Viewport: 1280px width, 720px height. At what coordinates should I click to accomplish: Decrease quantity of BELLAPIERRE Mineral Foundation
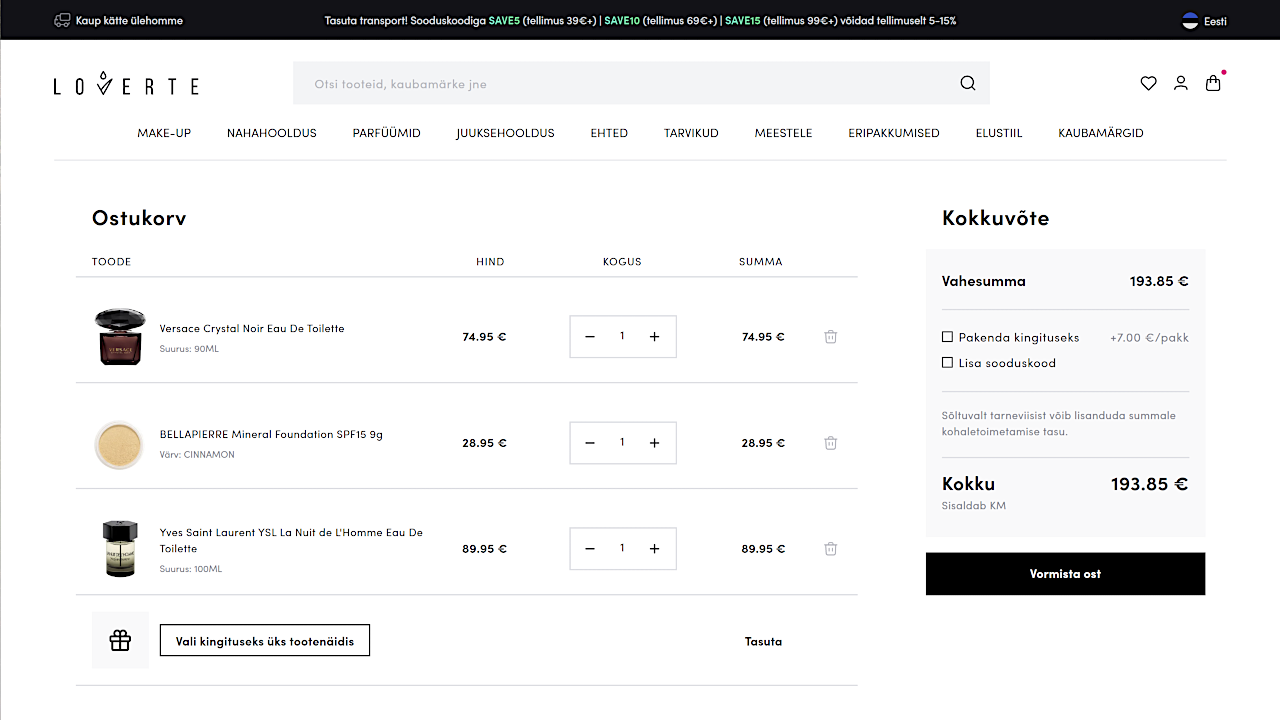(590, 443)
